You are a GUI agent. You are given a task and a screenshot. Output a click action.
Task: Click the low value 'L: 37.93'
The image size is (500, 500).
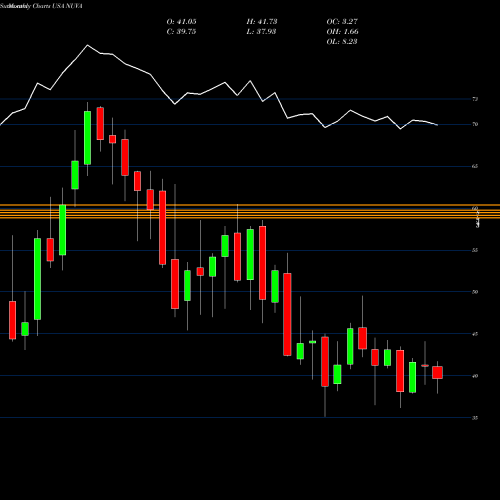point(261,32)
